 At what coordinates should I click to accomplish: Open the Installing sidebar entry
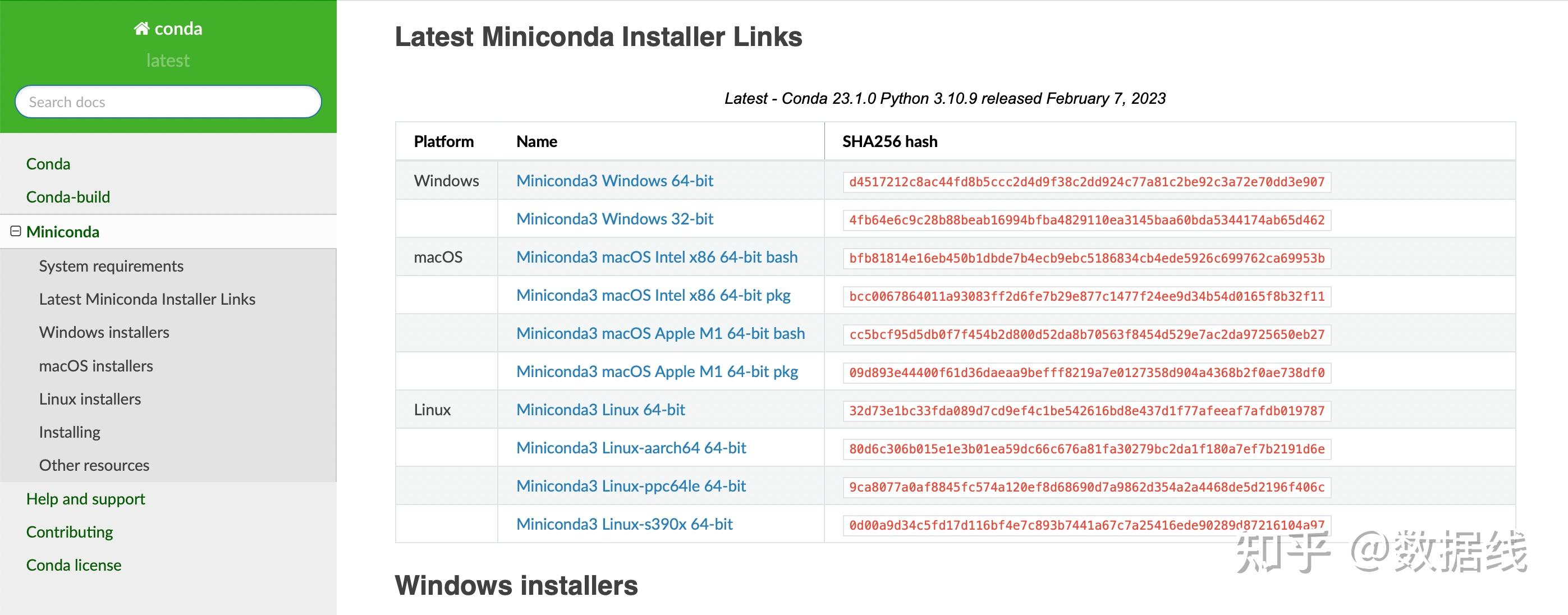(x=70, y=432)
